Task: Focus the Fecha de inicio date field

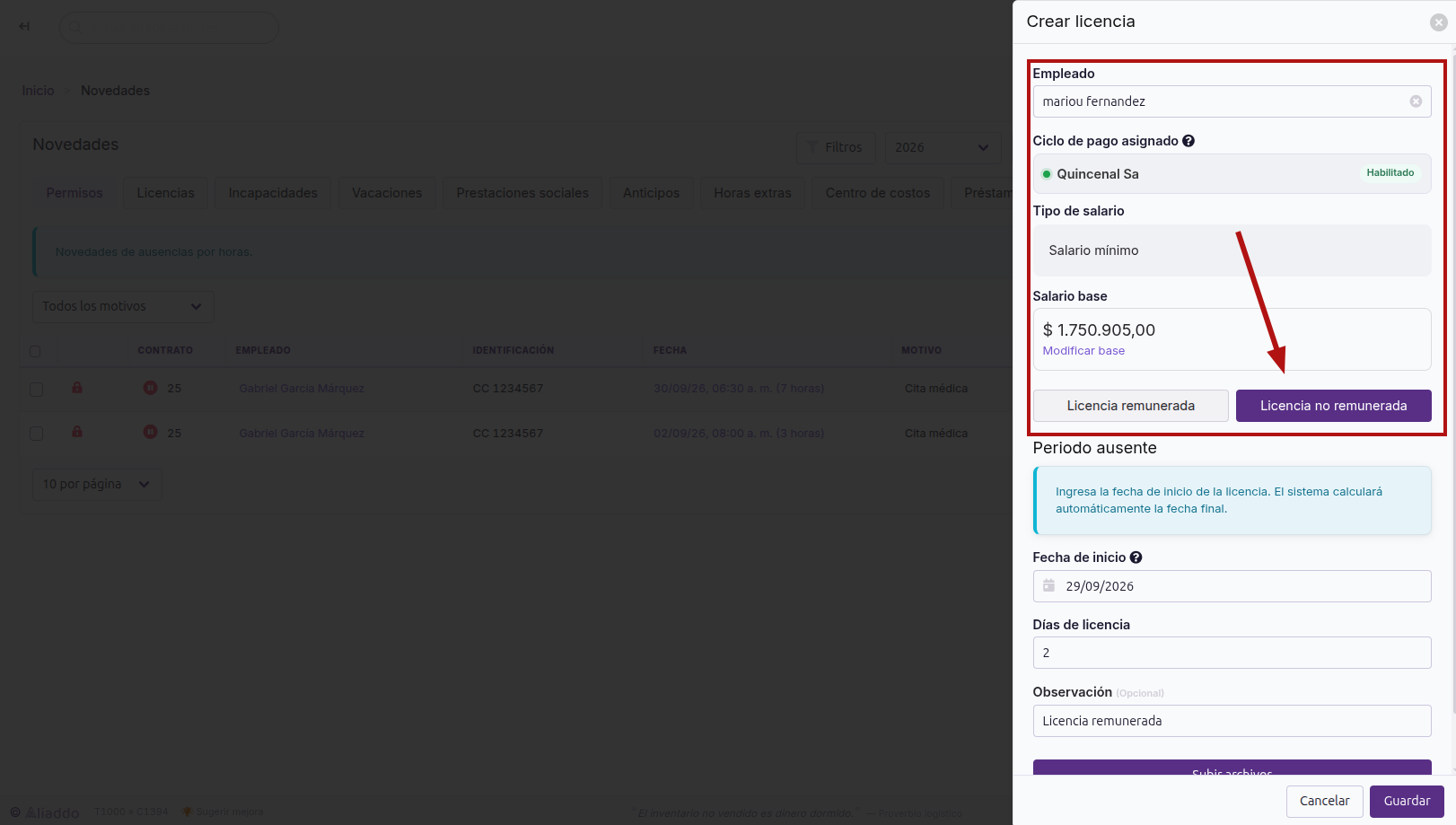Action: click(x=1232, y=586)
